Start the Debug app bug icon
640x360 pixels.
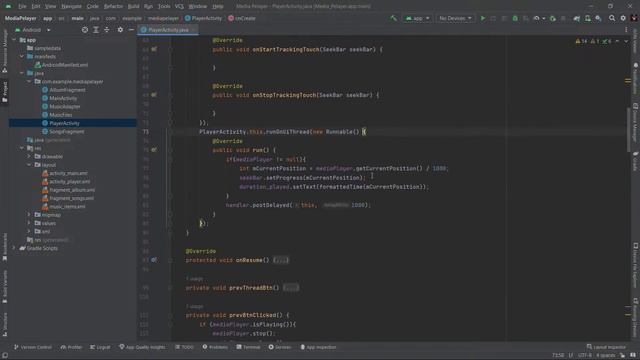tap(515, 18)
